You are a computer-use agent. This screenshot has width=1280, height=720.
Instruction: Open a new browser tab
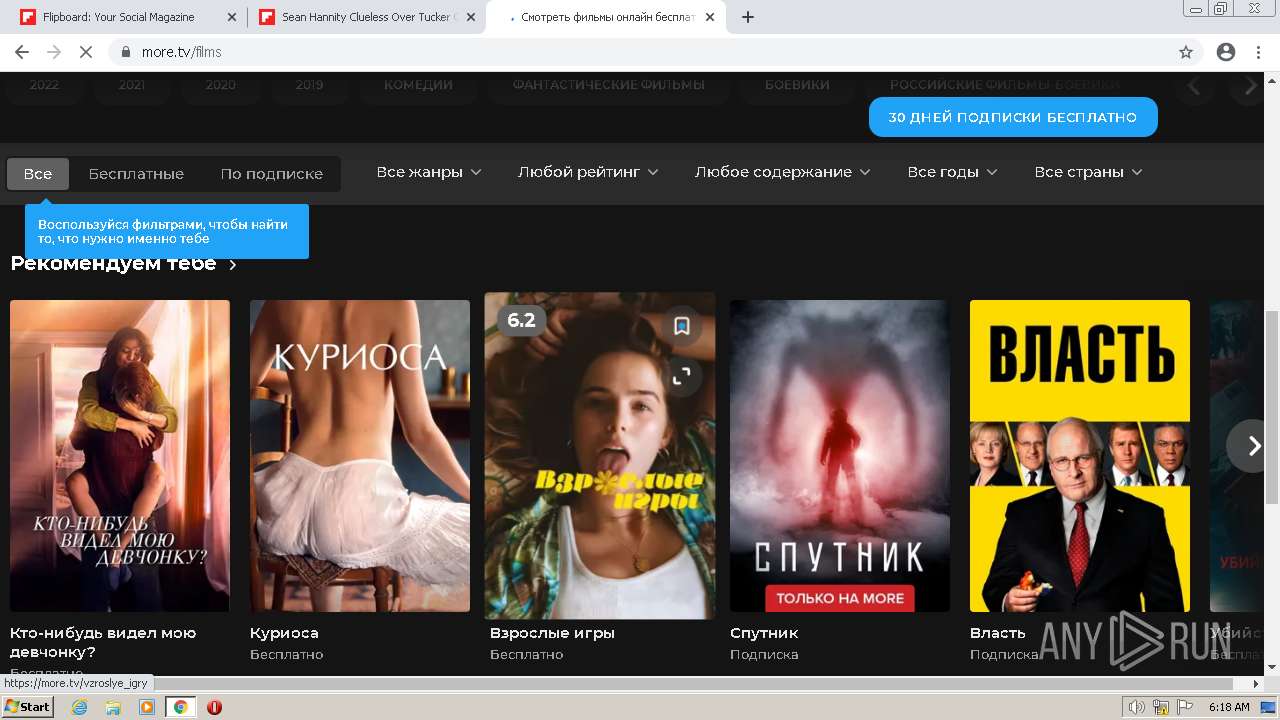tap(748, 17)
